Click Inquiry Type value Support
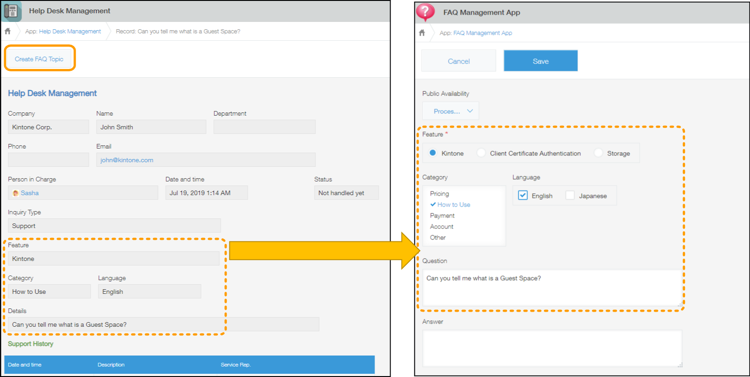 point(114,226)
